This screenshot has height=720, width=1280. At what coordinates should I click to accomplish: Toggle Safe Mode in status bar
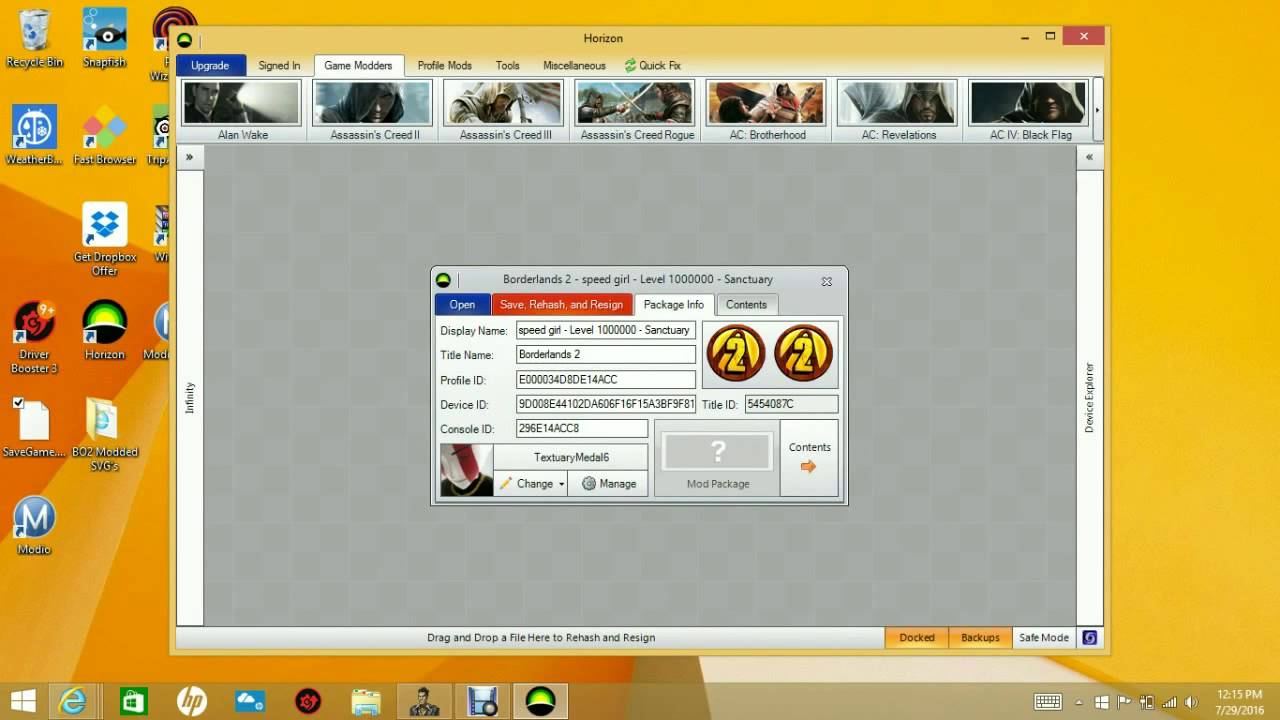click(x=1043, y=637)
